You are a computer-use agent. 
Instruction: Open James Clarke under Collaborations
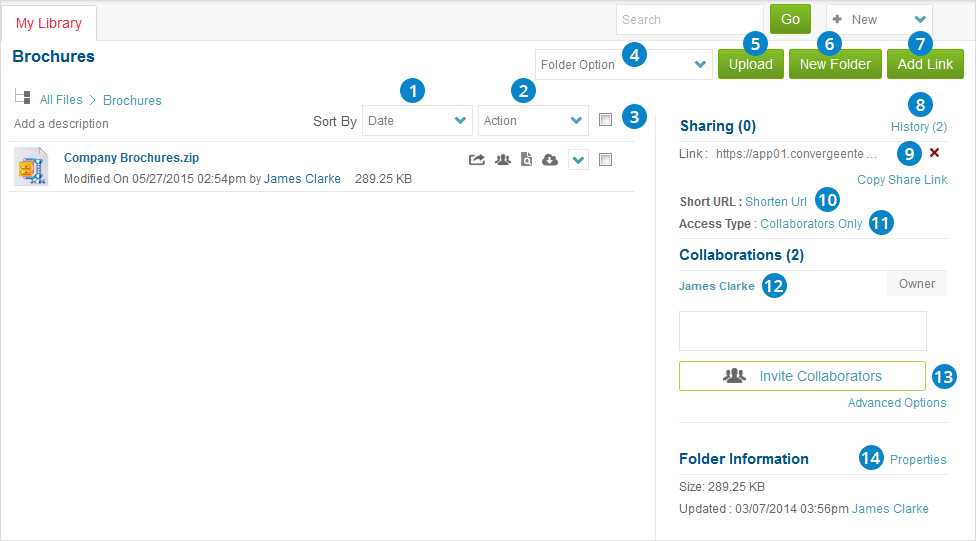[716, 286]
